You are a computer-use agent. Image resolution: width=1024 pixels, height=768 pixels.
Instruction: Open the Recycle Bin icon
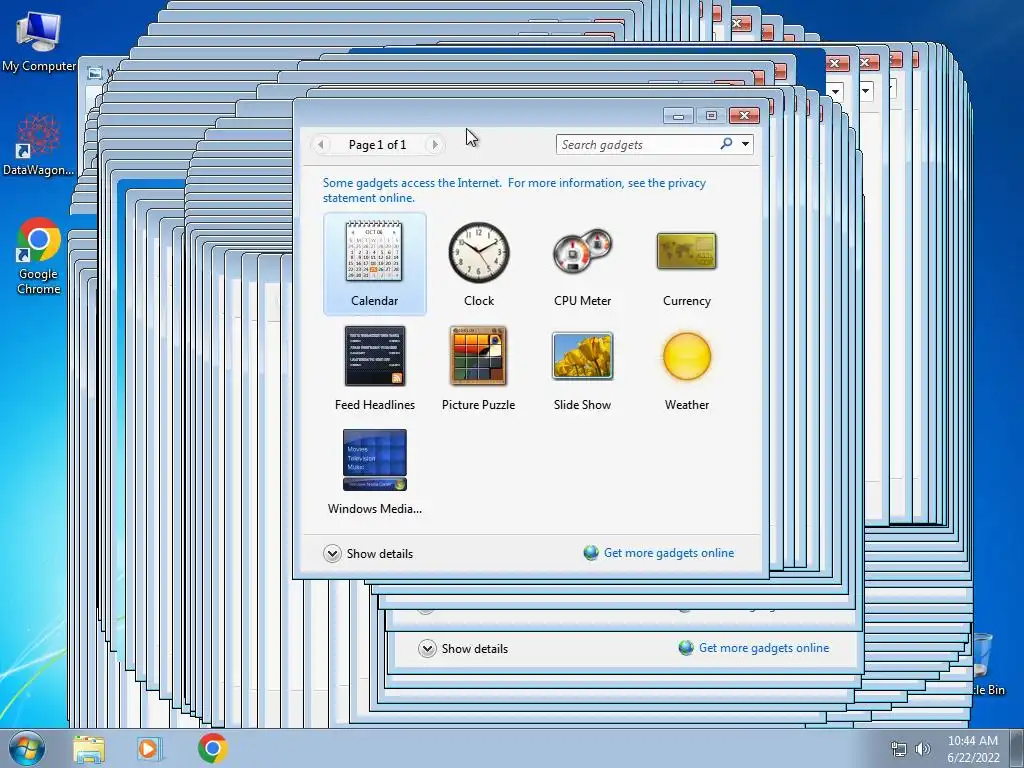pos(985,664)
